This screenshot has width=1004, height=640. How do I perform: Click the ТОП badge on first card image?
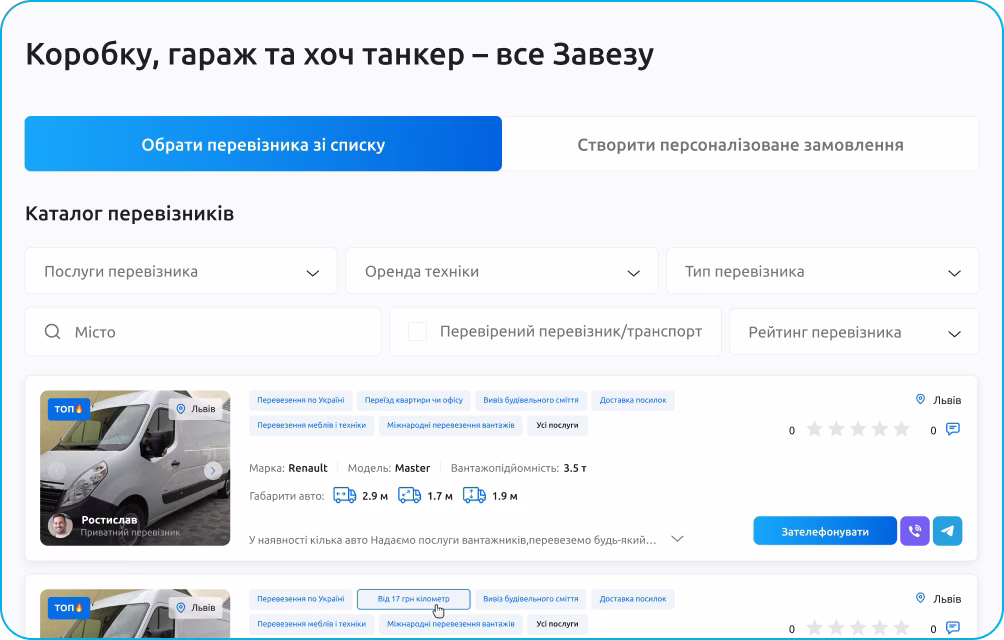coord(69,408)
